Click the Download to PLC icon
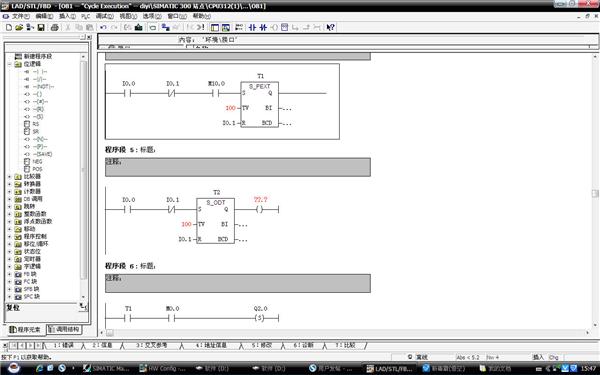 click(x=139, y=27)
